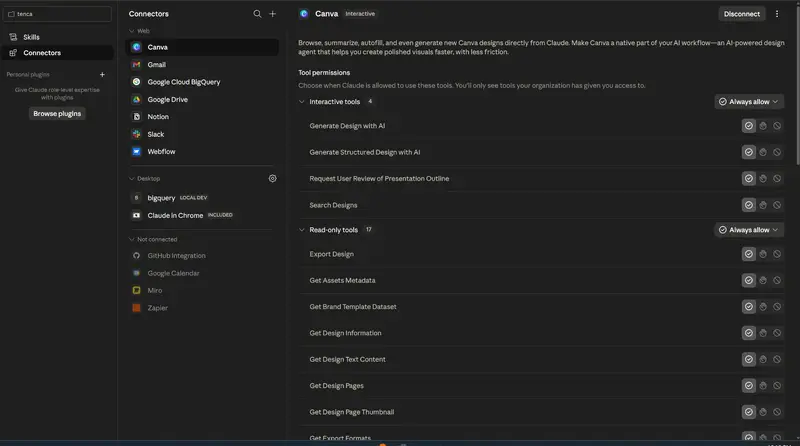This screenshot has height=446, width=800.
Task: Select the Notion connector
Action: [202, 117]
